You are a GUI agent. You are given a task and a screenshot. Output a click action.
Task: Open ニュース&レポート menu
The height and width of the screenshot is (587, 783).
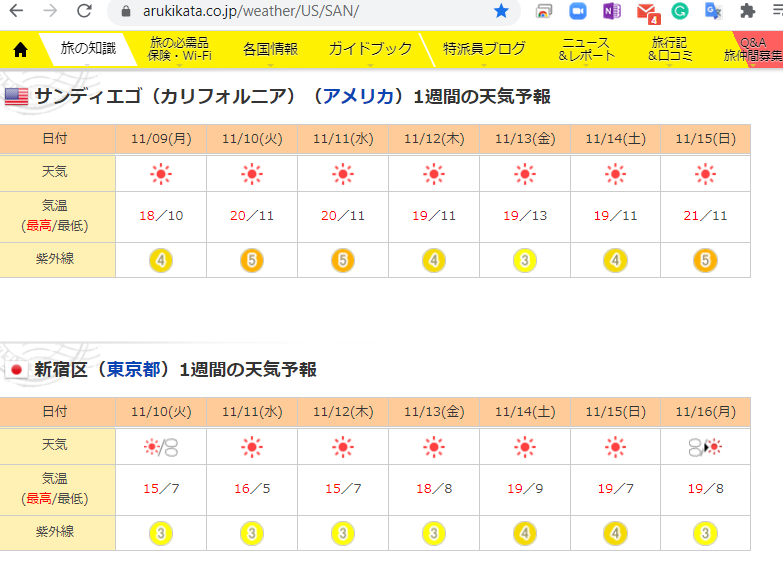click(586, 49)
